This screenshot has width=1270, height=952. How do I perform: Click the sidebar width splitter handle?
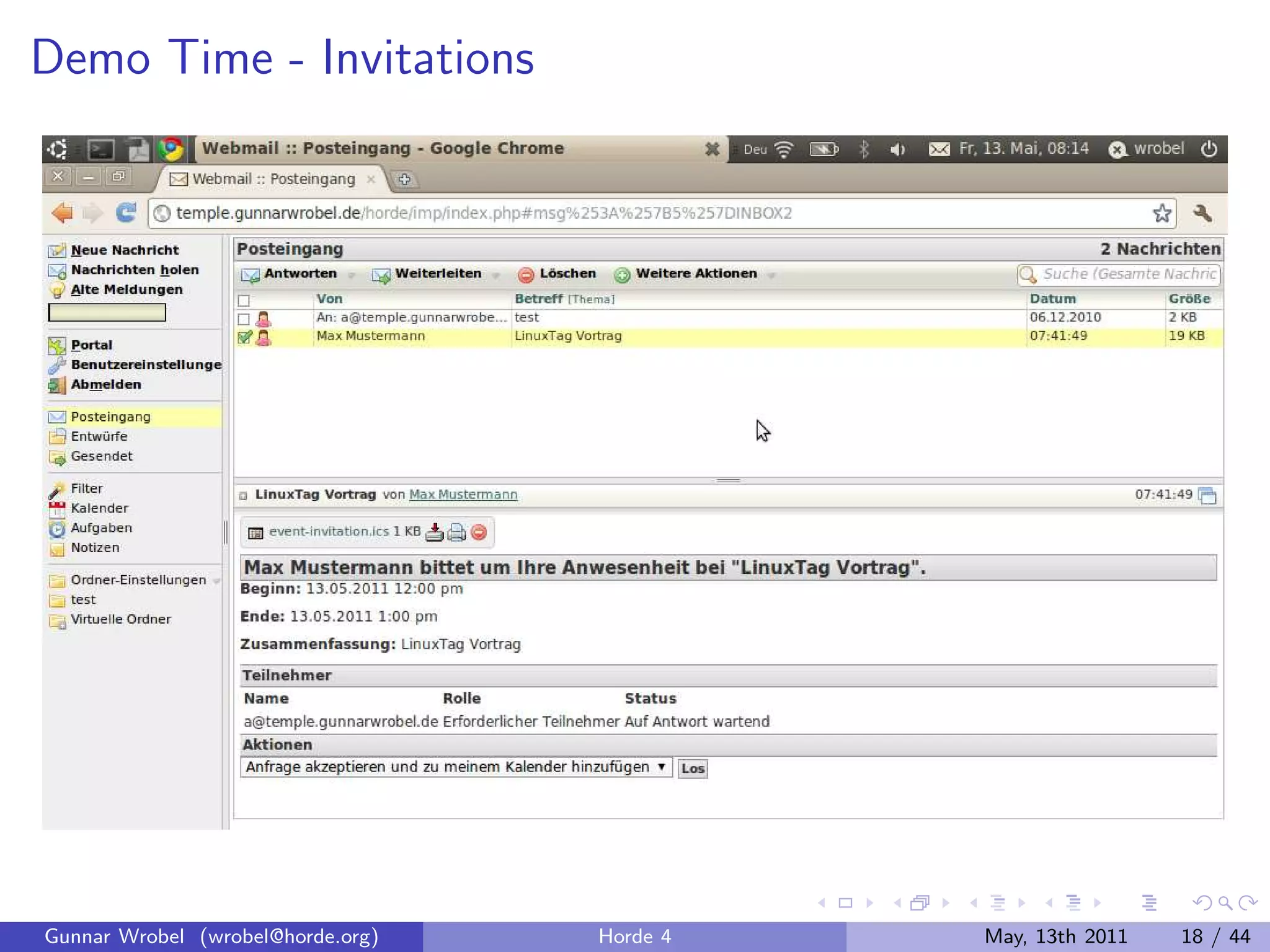[225, 532]
